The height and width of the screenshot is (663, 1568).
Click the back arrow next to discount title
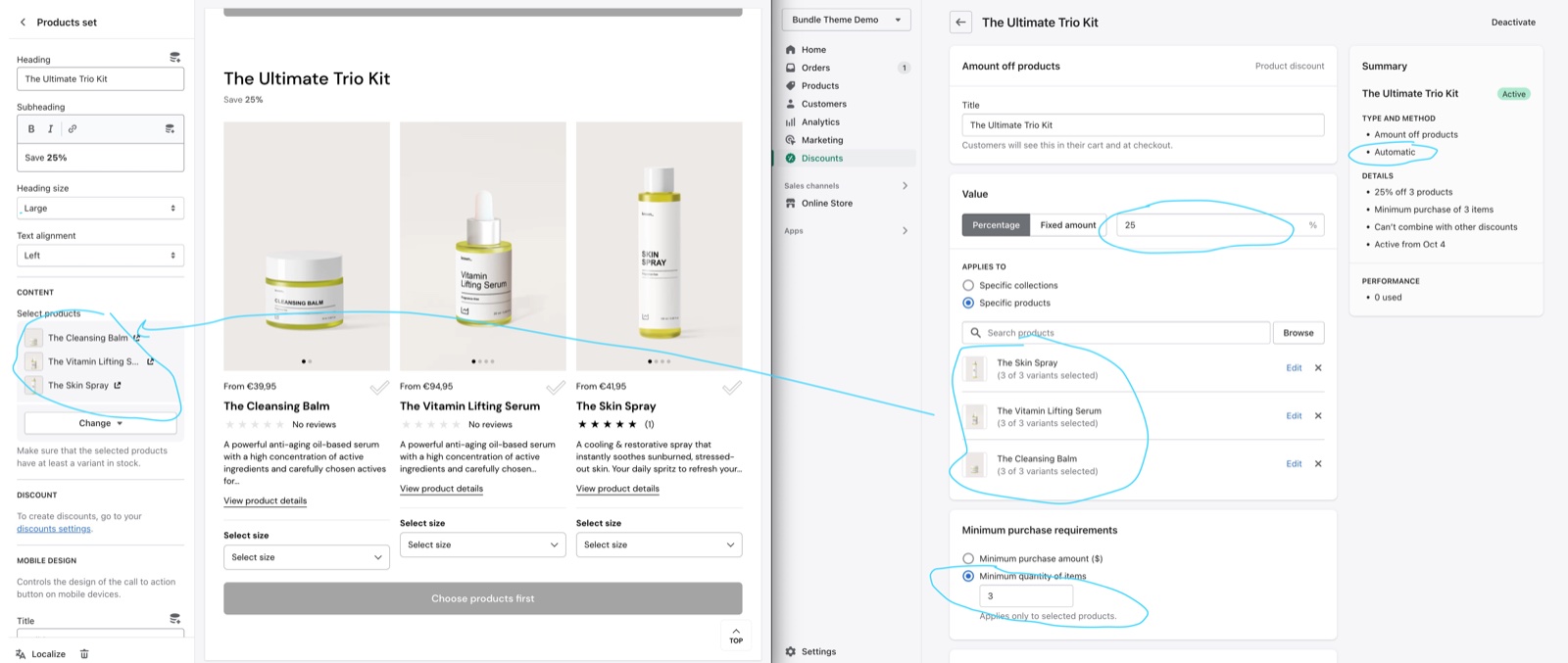[x=960, y=22]
